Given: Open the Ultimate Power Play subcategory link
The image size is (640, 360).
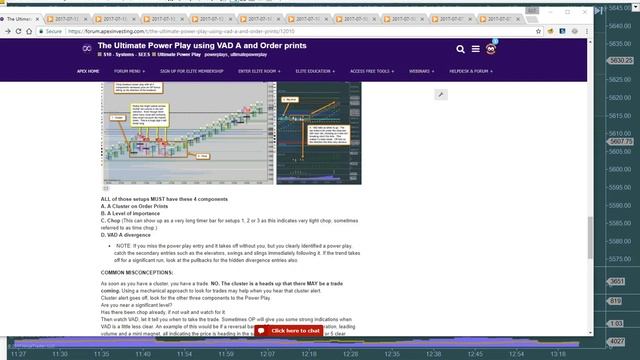Looking at the screenshot, I should [179, 54].
